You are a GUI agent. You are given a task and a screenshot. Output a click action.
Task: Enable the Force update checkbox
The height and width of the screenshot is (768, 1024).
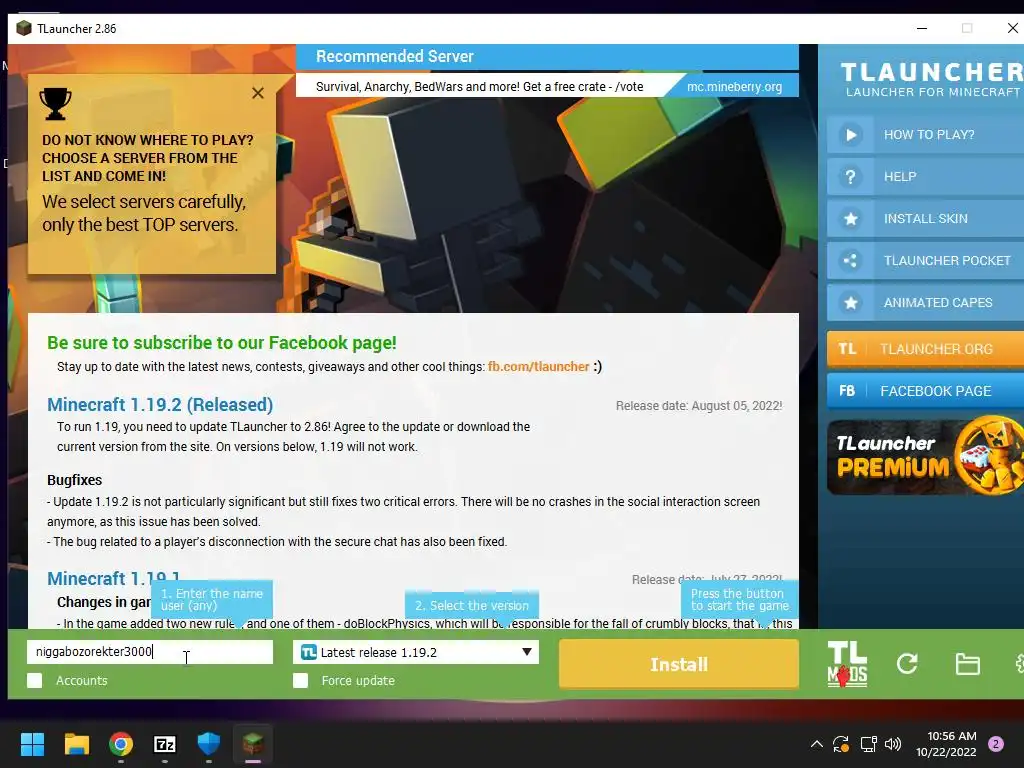[x=300, y=680]
